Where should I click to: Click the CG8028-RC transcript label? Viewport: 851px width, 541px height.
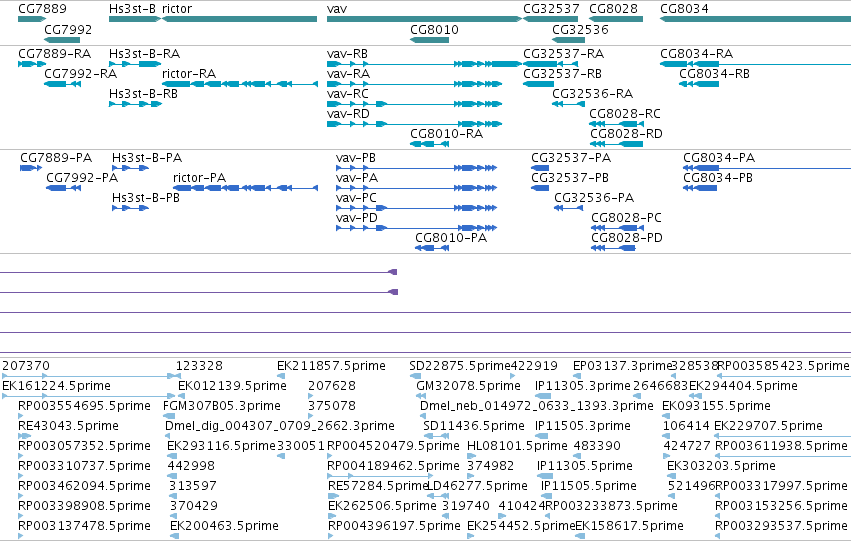coord(625,113)
